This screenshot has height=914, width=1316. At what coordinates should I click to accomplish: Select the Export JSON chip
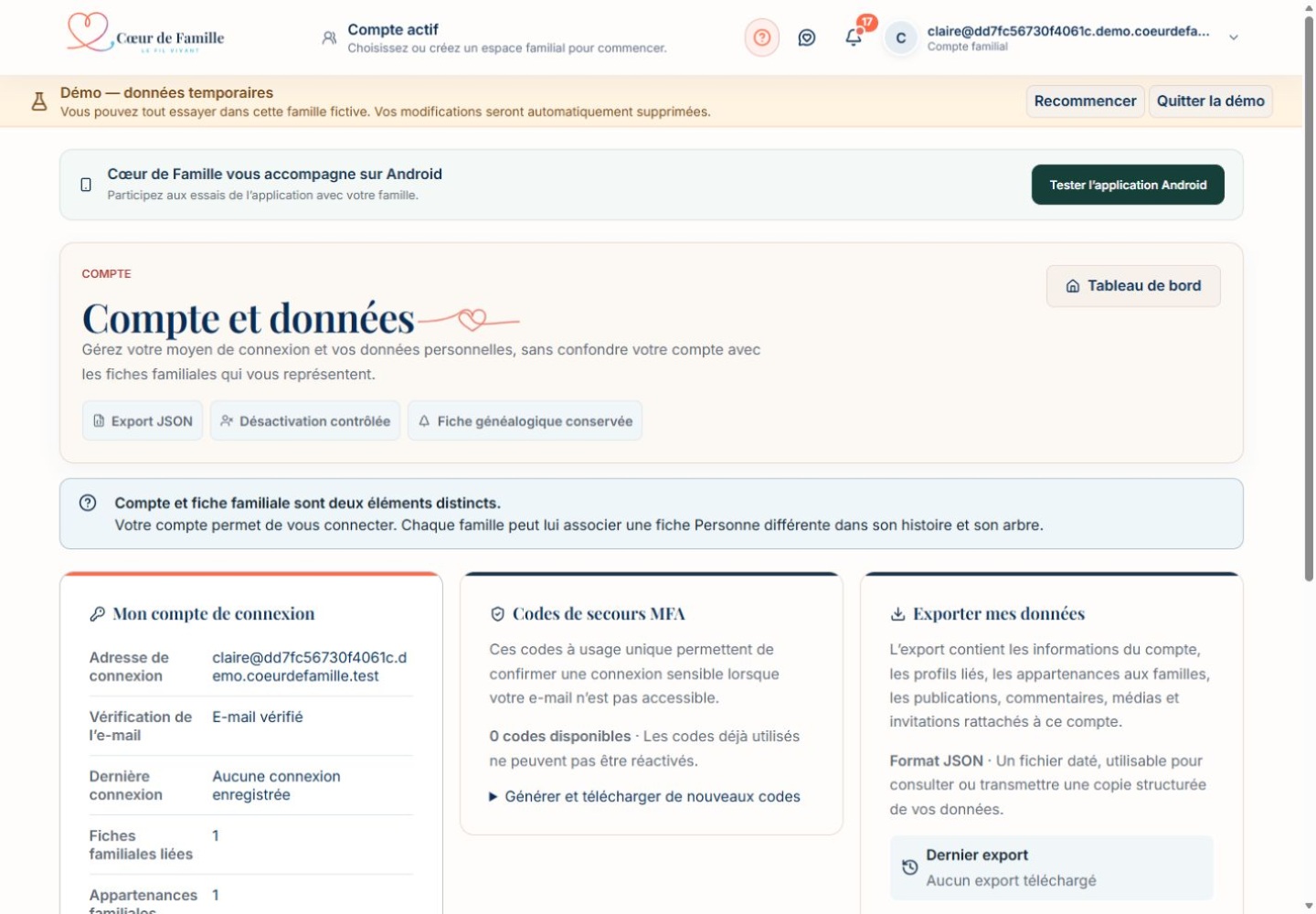[x=143, y=420]
